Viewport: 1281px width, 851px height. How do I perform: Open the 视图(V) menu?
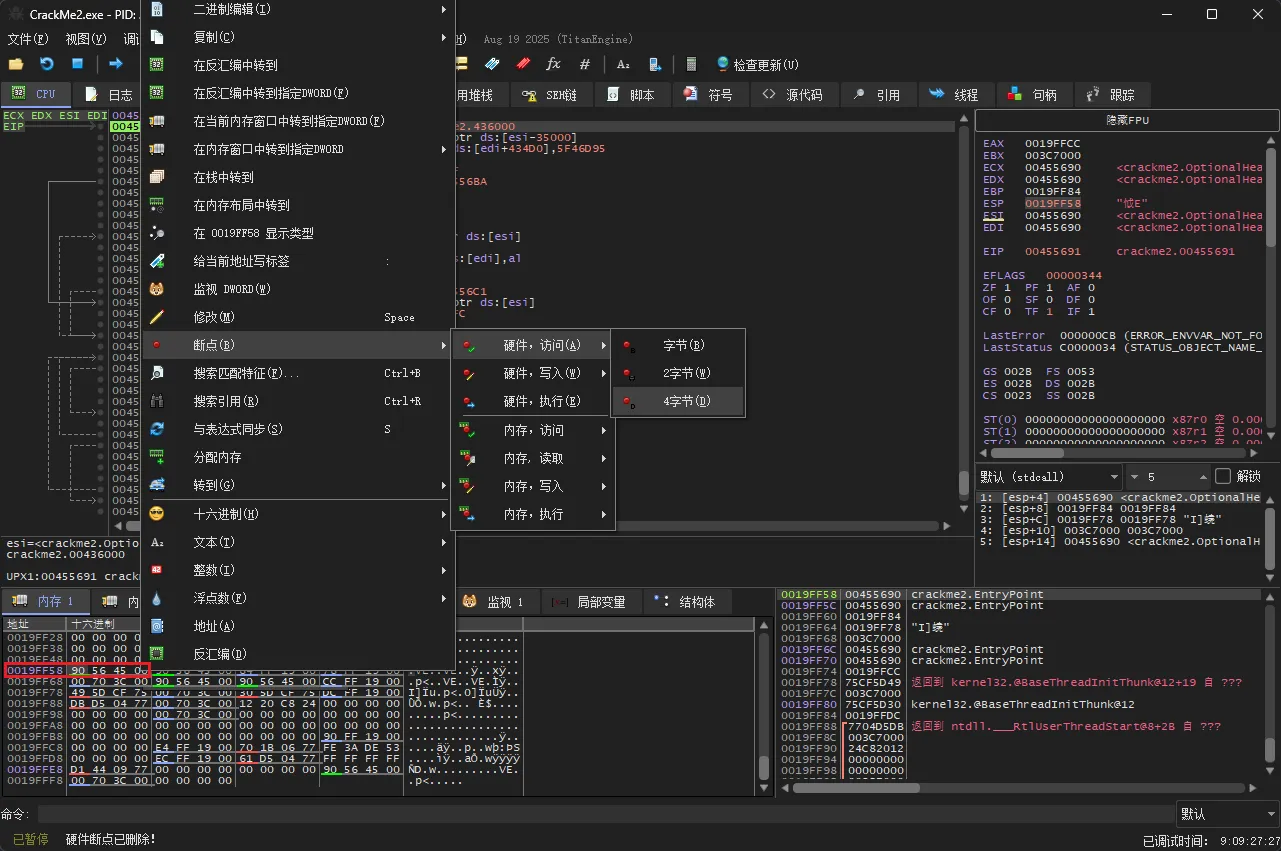(86, 39)
